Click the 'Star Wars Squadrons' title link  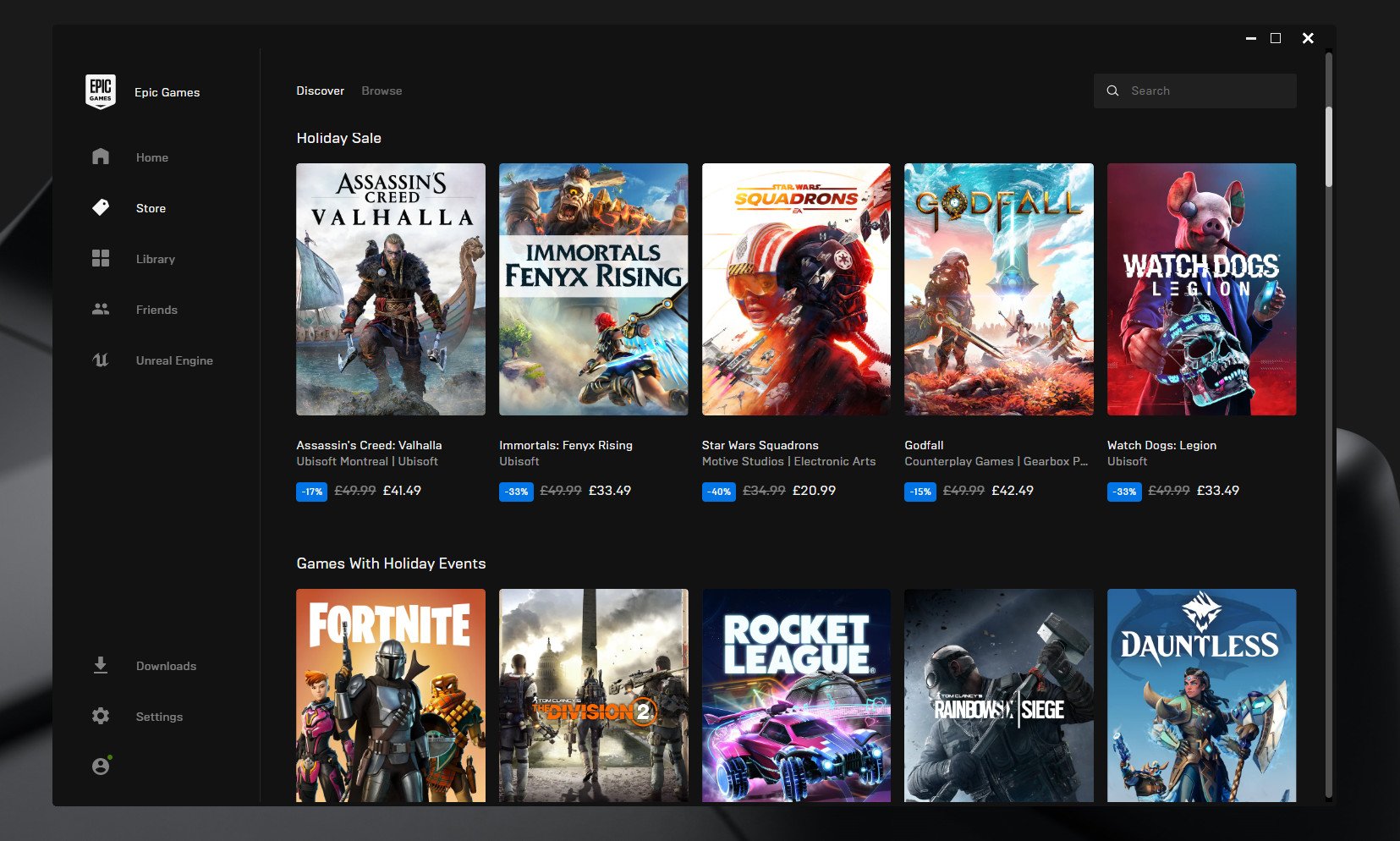pyautogui.click(x=760, y=445)
